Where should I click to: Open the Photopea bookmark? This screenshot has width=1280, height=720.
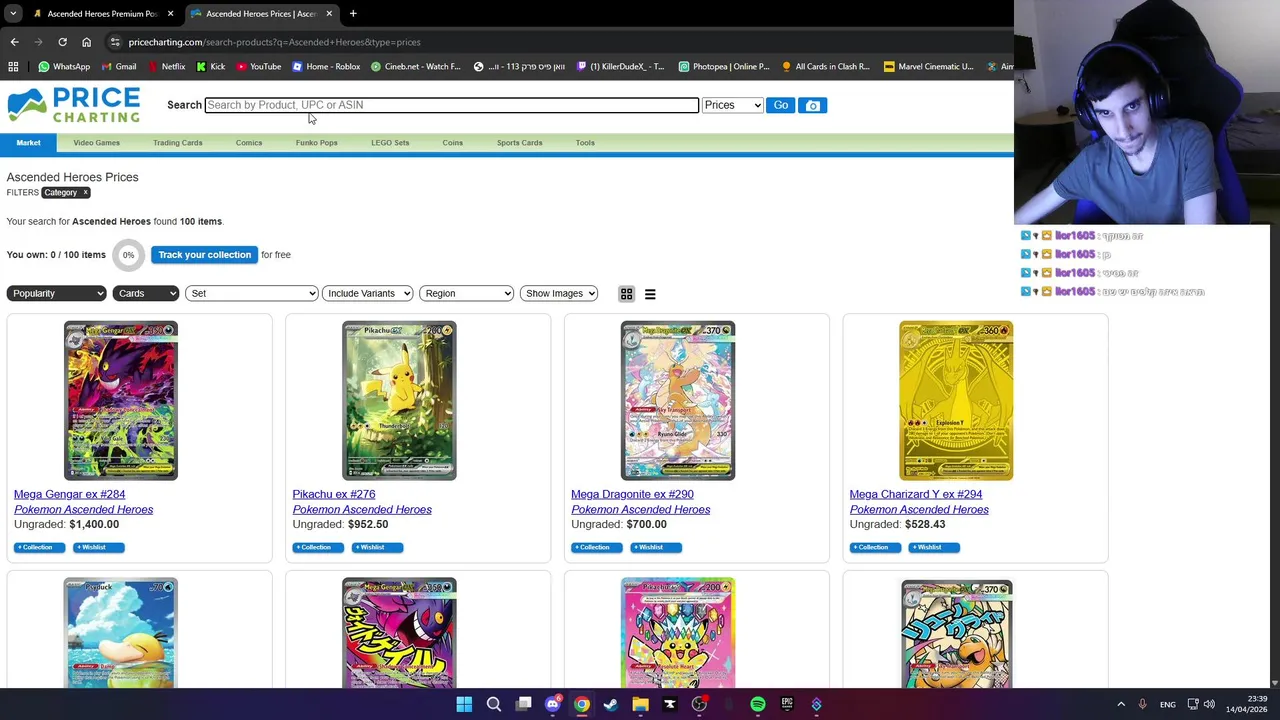724,67
